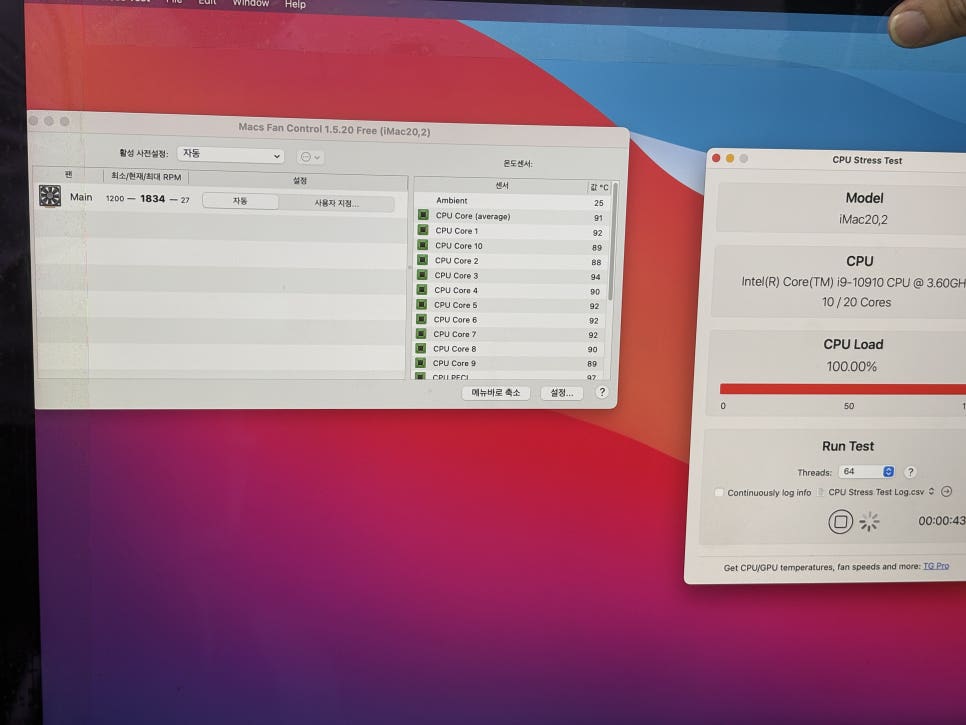Select the CPU Core (average) row text
966x725 pixels.
473,216
